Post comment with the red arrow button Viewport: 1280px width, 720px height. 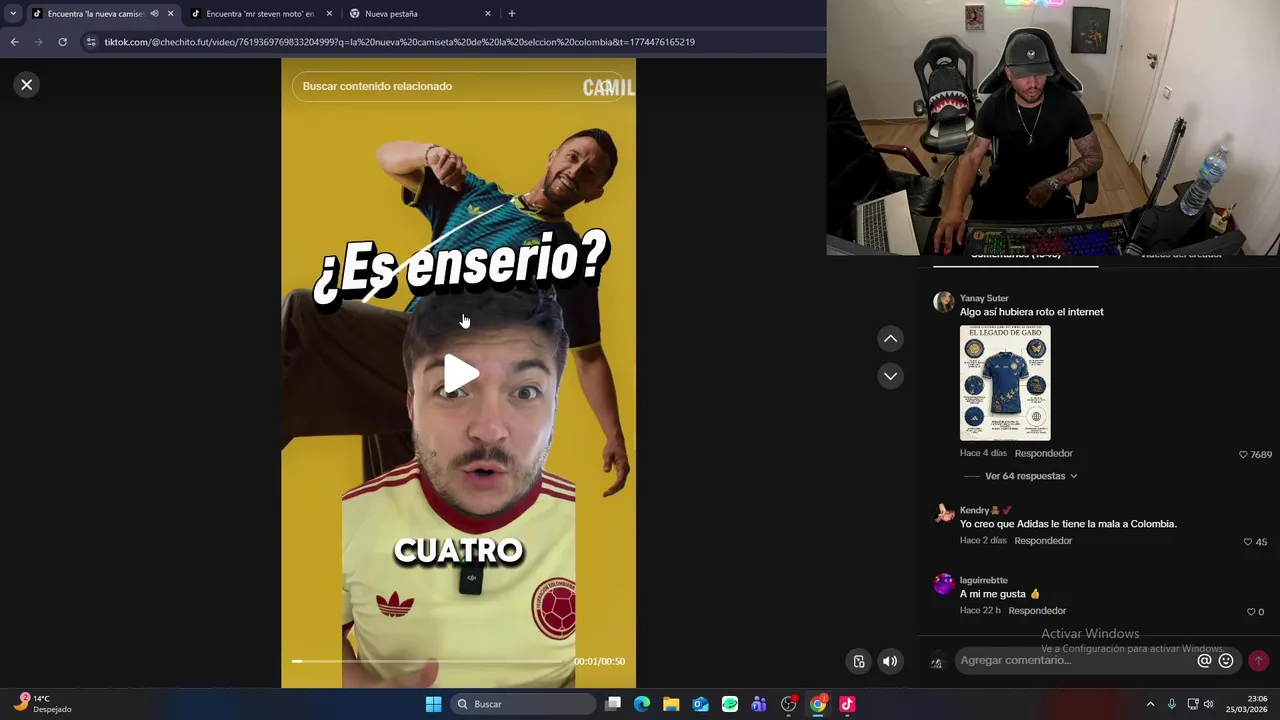point(1258,660)
